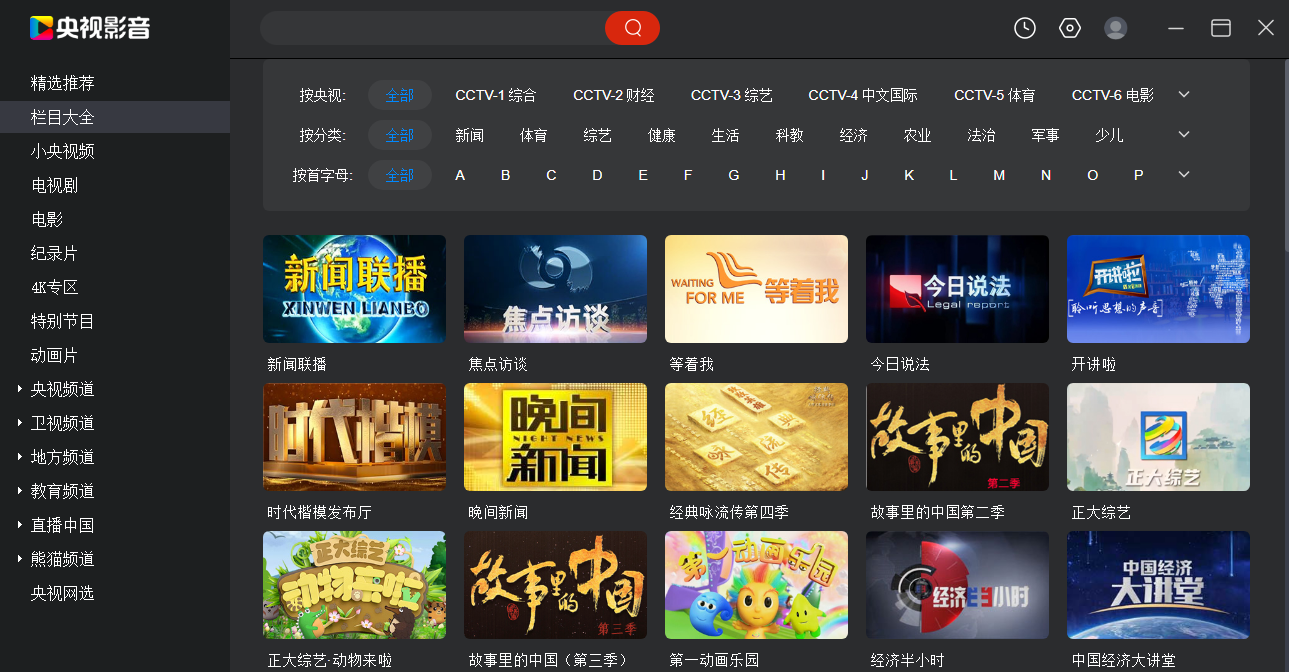
Task: Filter by CCTV-3 综艺
Action: (732, 95)
